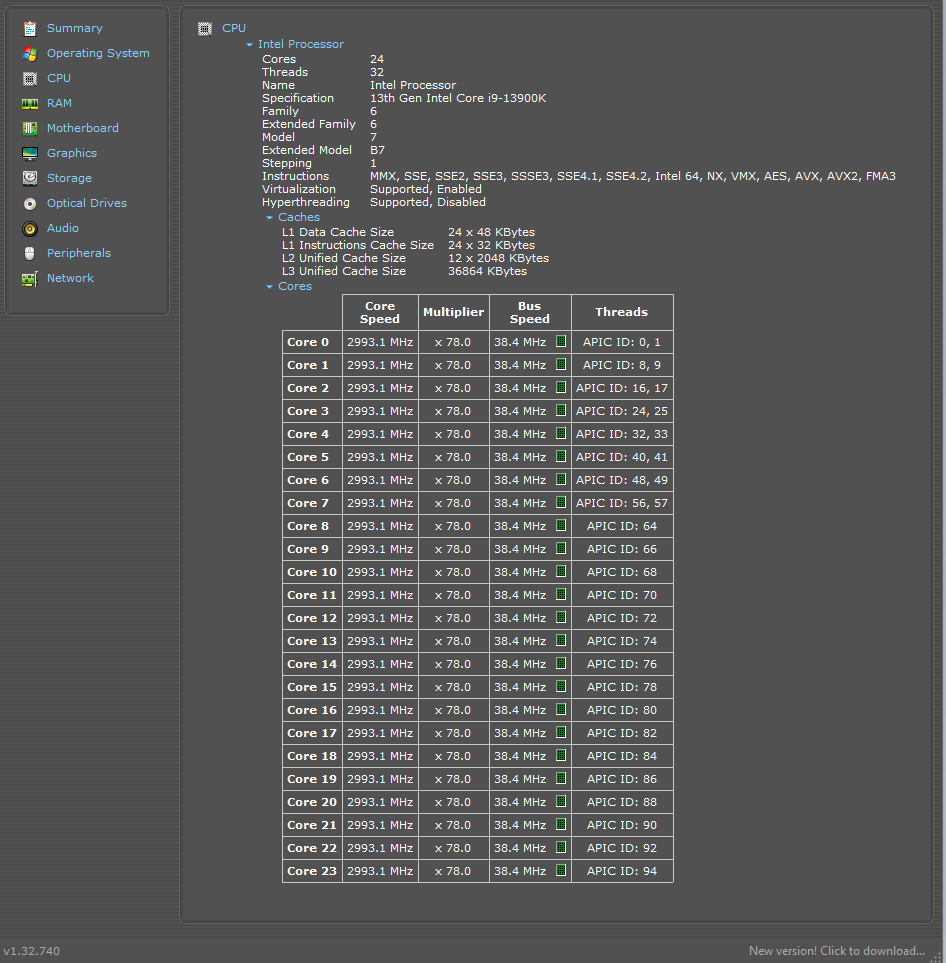Screen dimensions: 946x963
Task: Click Core 10 speed 2993.1 MHz cell
Action: (380, 572)
